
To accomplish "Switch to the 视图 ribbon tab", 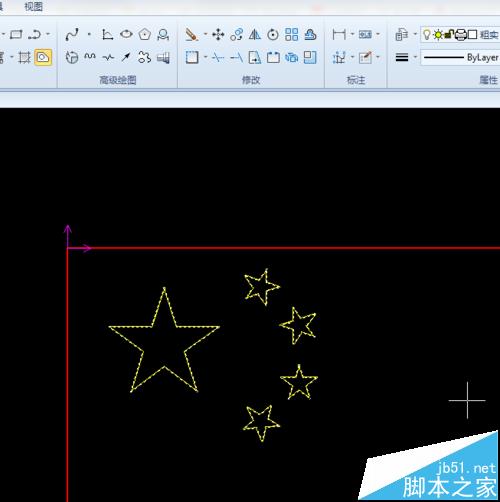I will point(34,6).
